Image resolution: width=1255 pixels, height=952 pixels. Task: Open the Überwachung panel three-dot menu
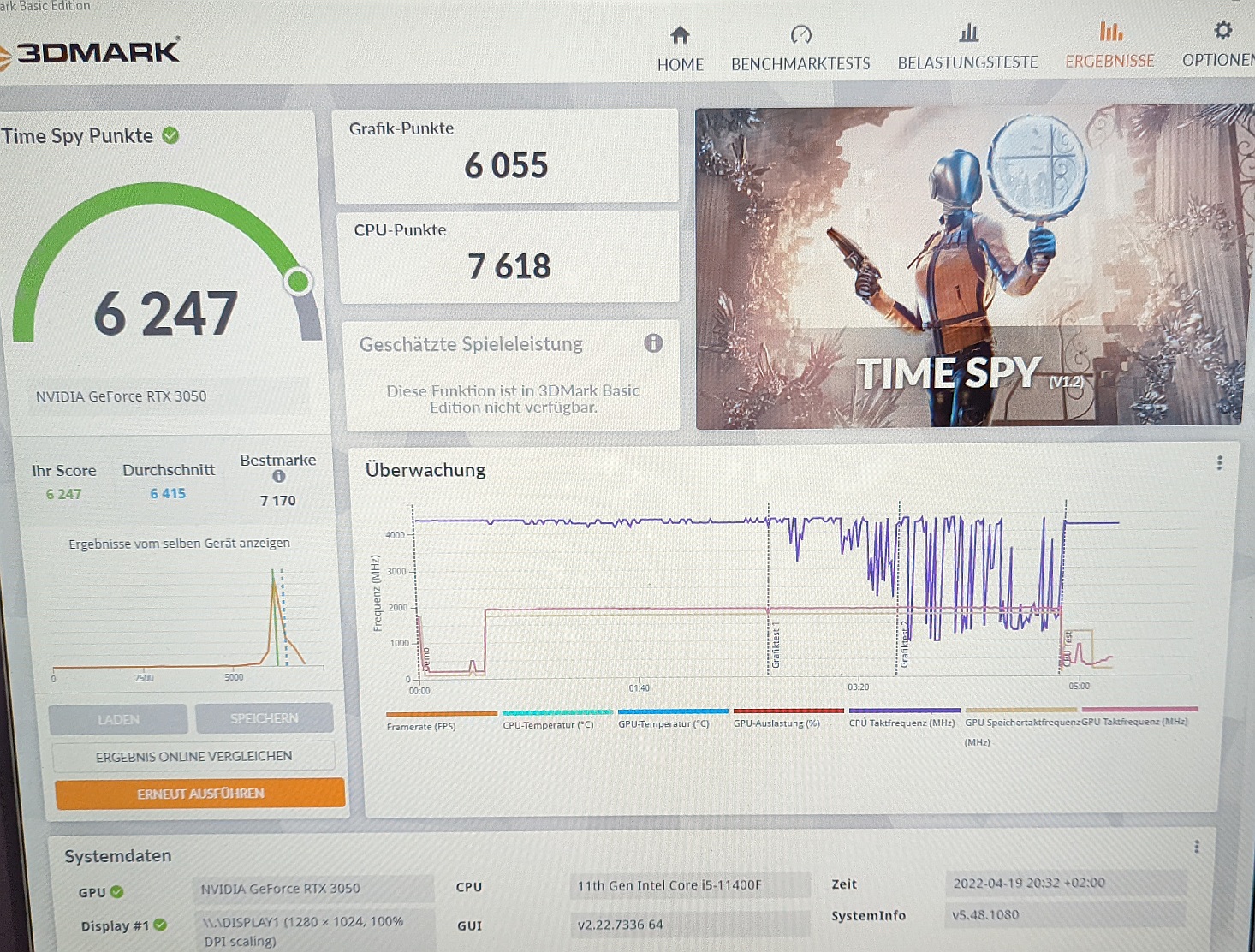[1219, 463]
